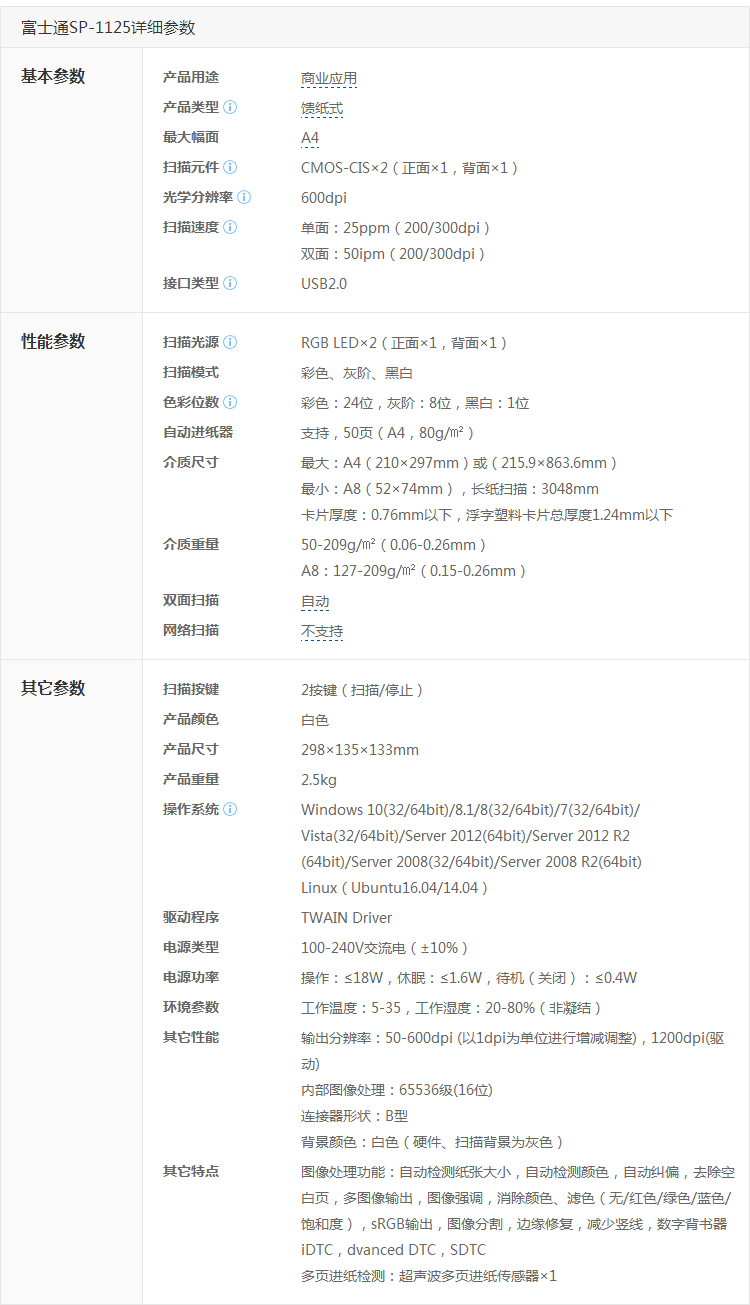The height and width of the screenshot is (1305, 750).
Task: Follow the A4 maximum format link
Action: (x=310, y=138)
